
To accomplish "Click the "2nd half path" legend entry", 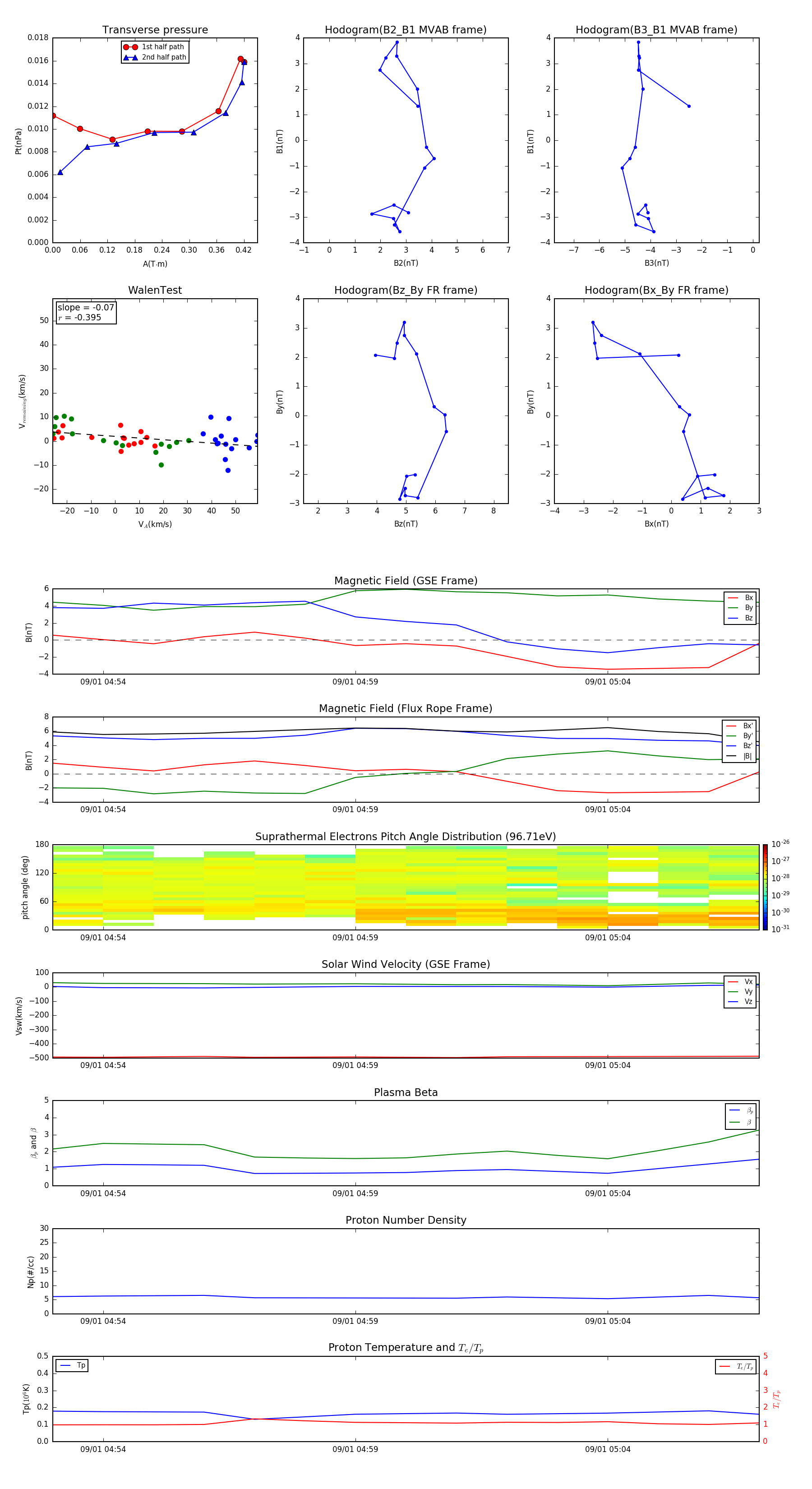I will tap(154, 57).
